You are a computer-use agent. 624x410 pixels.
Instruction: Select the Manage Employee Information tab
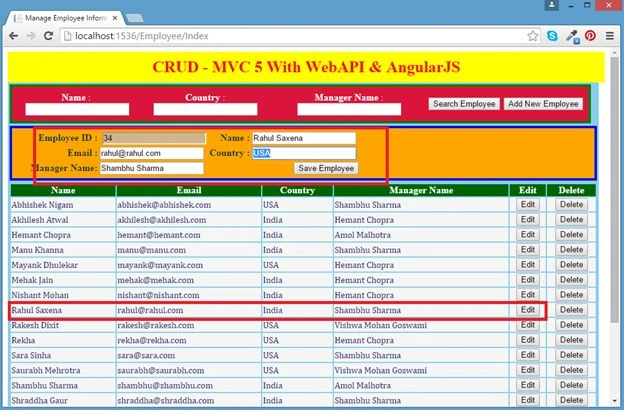[66, 18]
